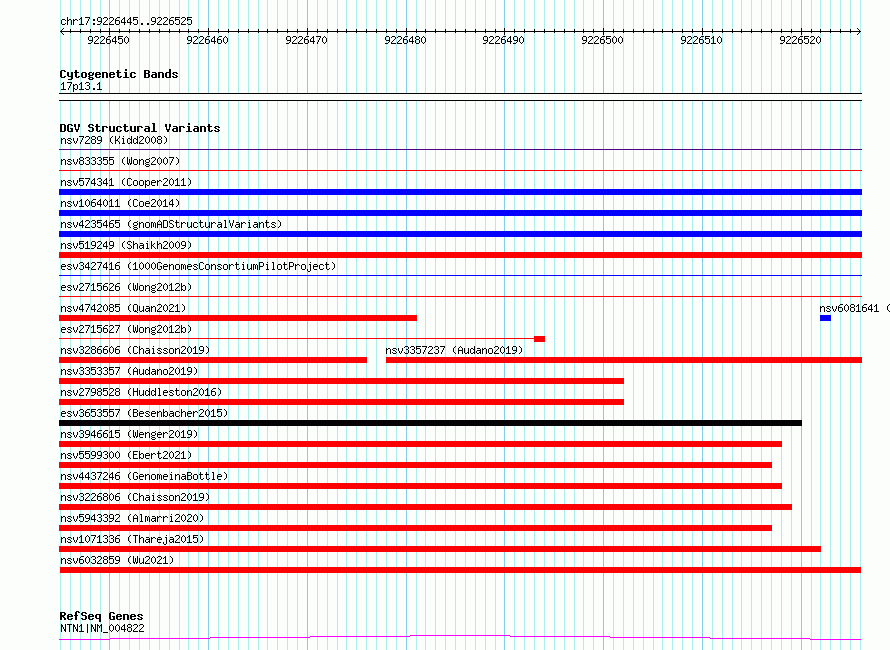Open variant nsv1064011 (Coe2014) label
The image size is (890, 650).
click(x=120, y=203)
